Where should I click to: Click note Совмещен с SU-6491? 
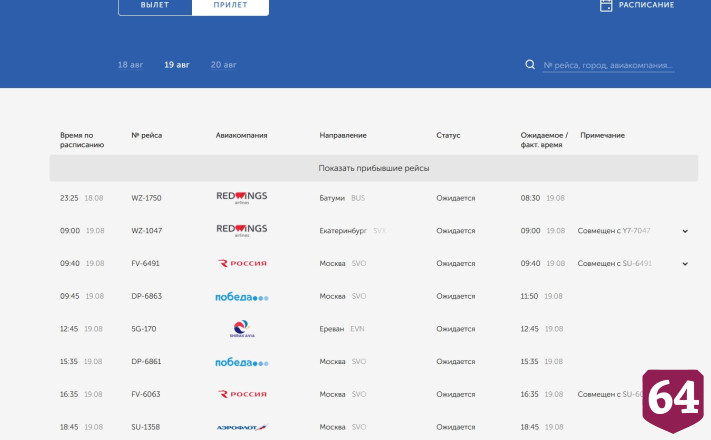(614, 264)
